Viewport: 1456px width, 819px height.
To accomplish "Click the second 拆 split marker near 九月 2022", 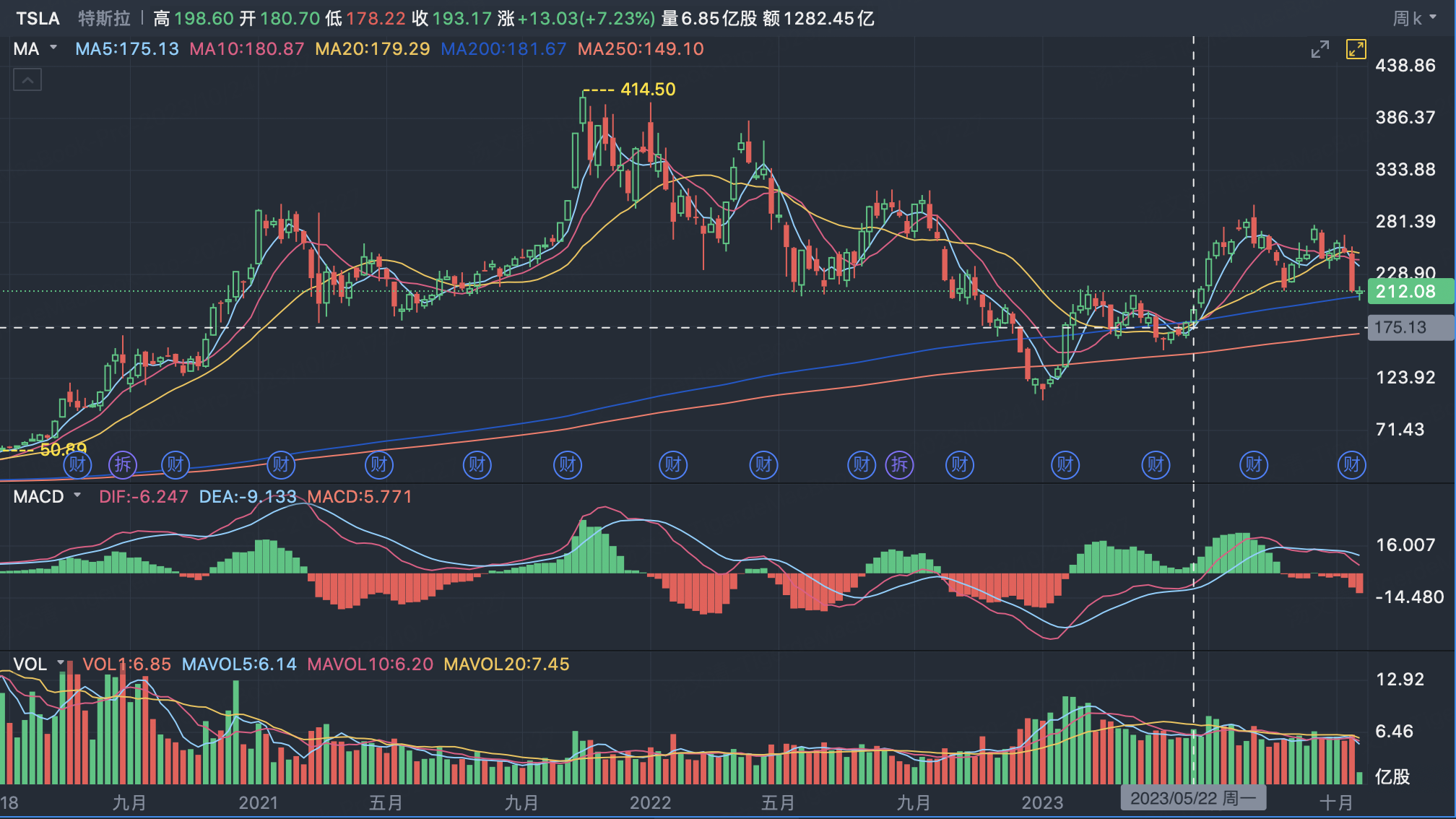I will (899, 464).
